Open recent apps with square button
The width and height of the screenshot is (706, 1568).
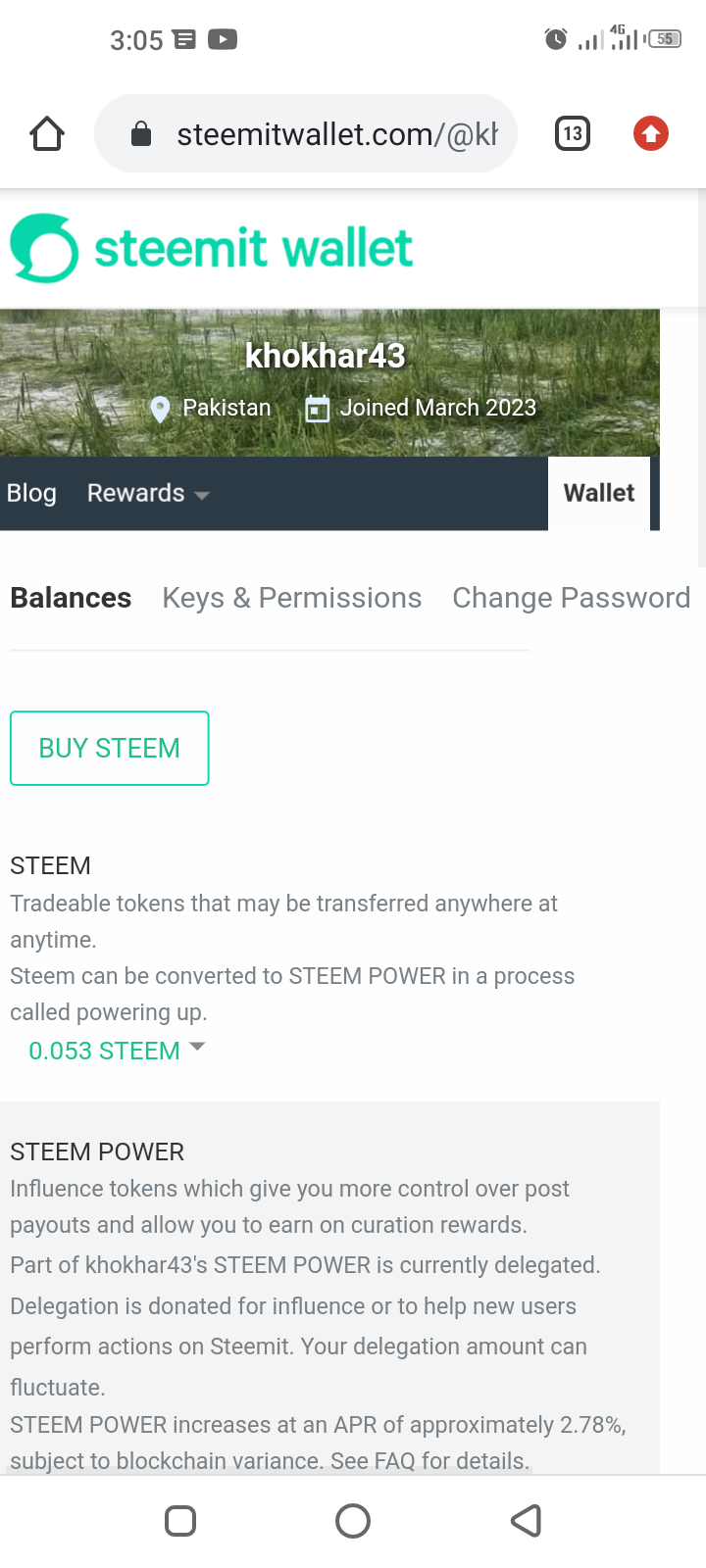point(180,1521)
